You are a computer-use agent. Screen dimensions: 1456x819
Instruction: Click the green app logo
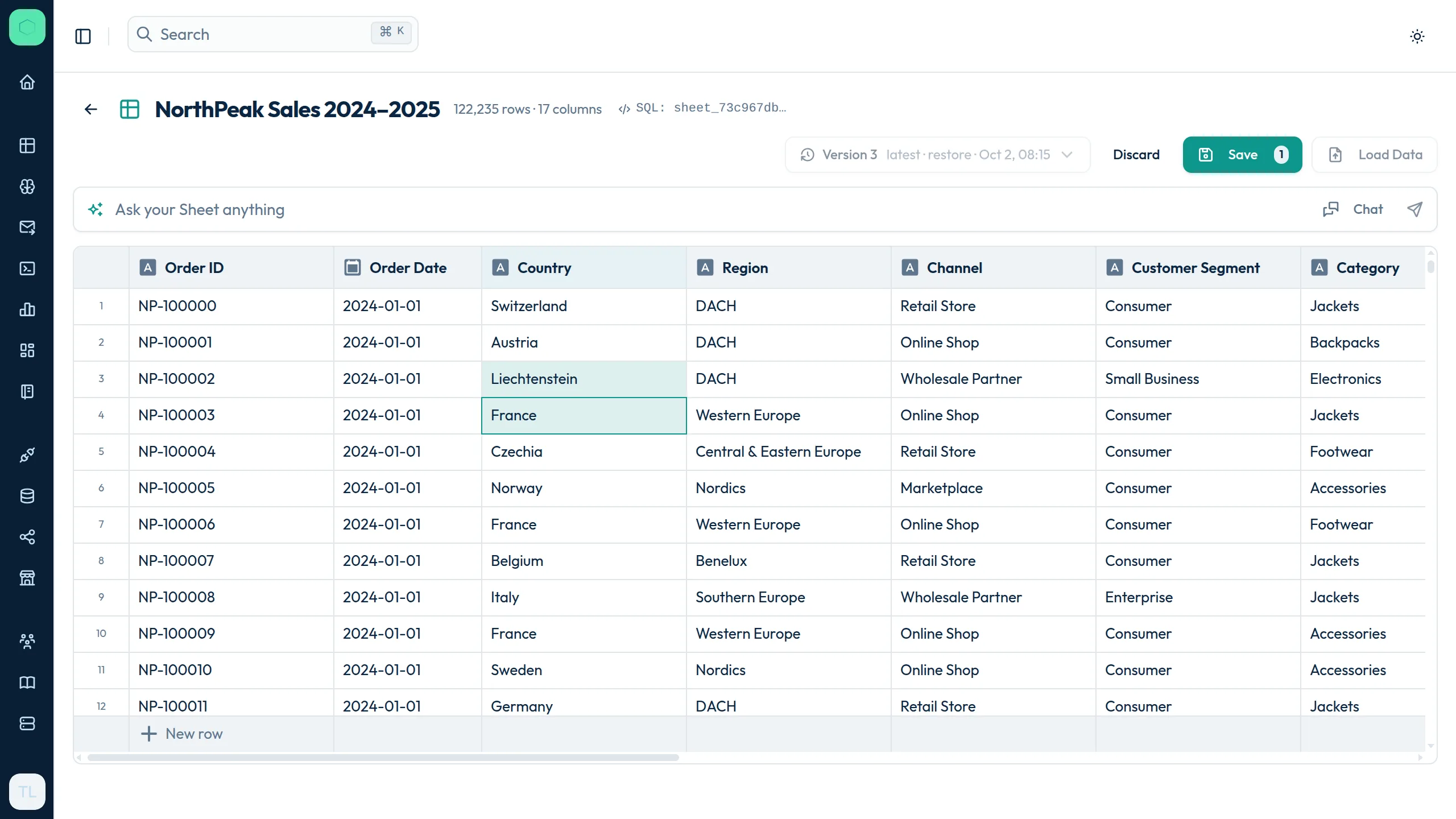pyautogui.click(x=27, y=27)
